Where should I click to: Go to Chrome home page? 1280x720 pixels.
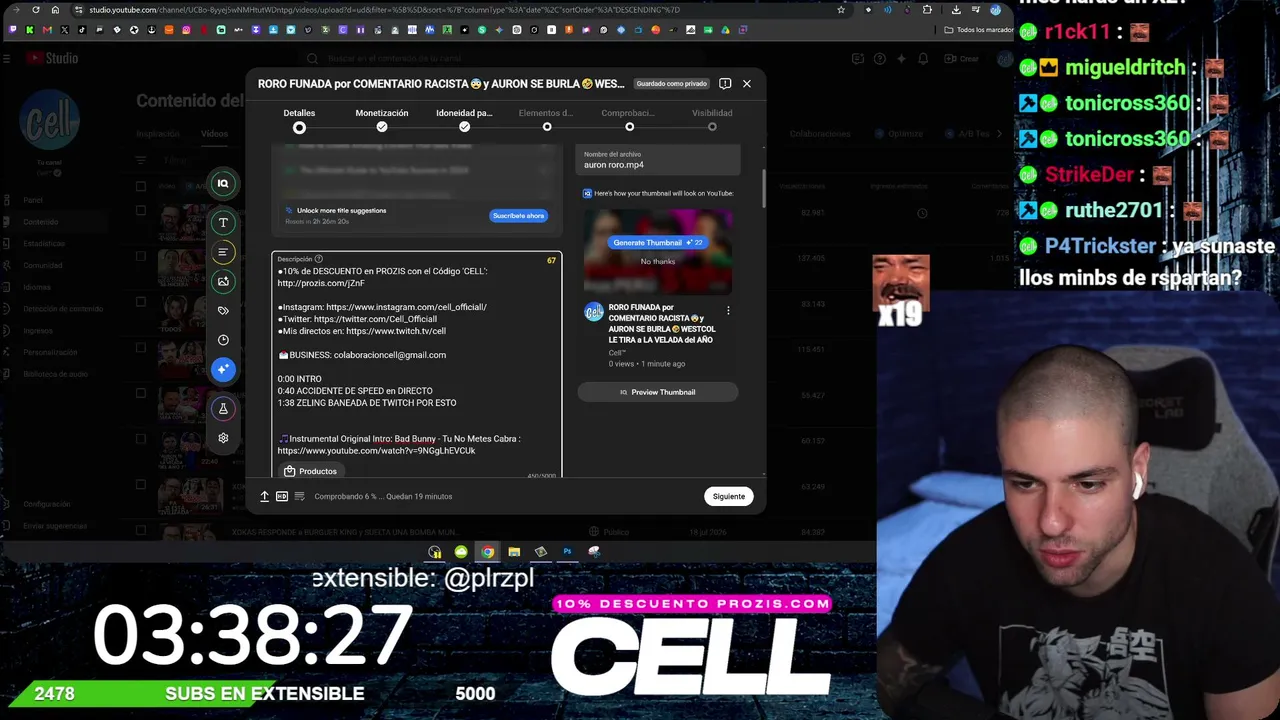point(55,10)
